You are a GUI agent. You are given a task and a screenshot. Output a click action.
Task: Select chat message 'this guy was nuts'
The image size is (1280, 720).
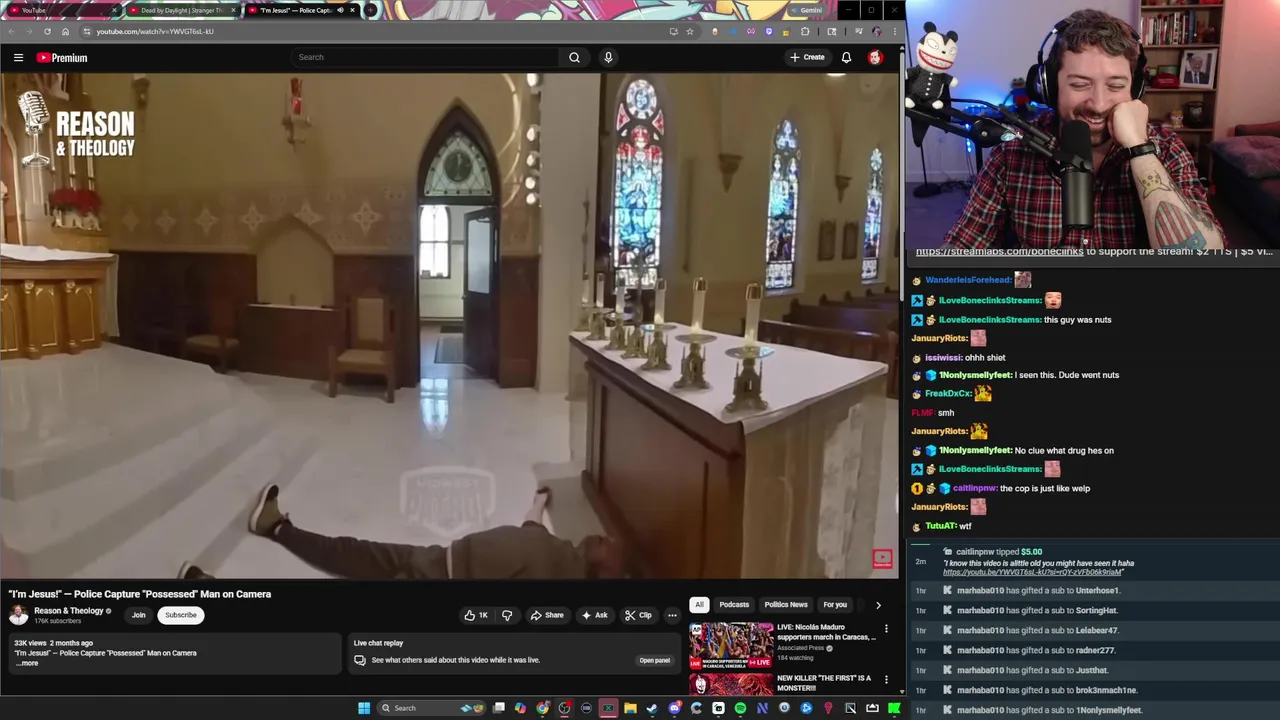(x=1077, y=320)
